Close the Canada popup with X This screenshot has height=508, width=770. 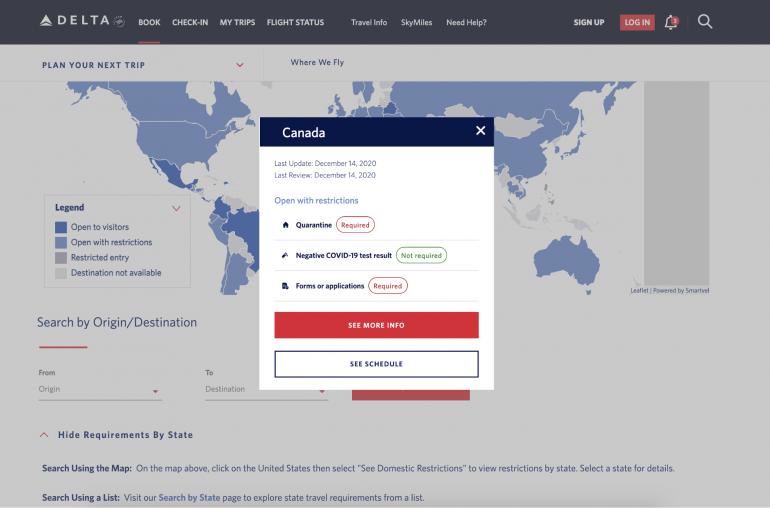coord(480,131)
